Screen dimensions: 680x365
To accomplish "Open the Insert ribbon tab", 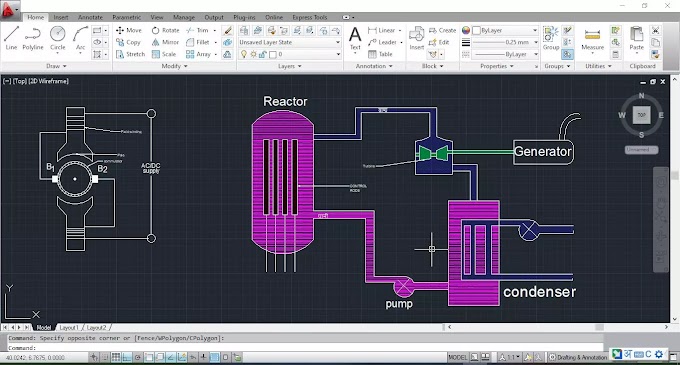I will (61, 17).
